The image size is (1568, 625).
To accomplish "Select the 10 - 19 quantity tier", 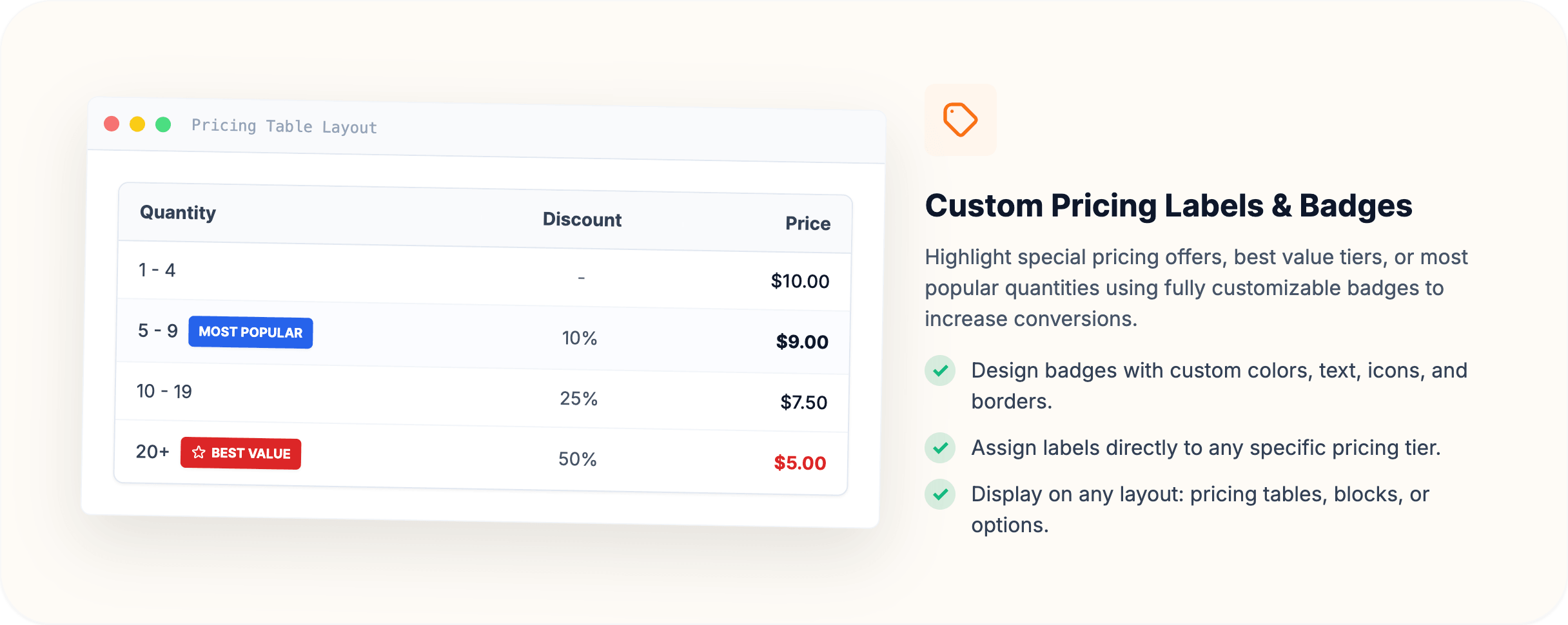I will click(x=164, y=391).
